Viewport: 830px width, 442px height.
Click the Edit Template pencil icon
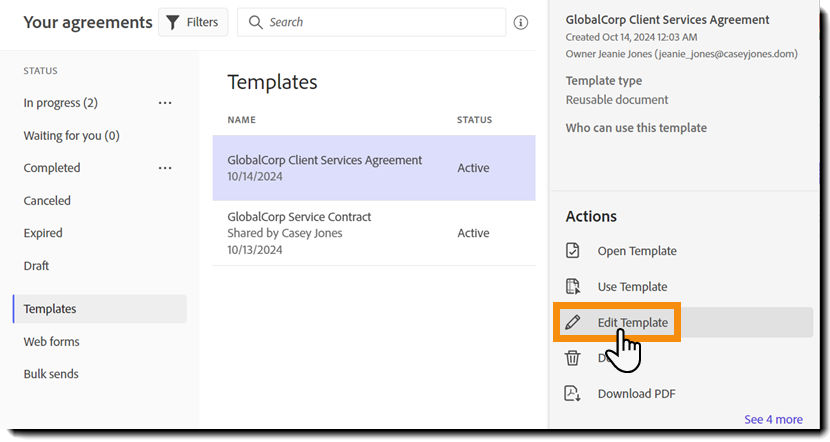[x=573, y=322]
